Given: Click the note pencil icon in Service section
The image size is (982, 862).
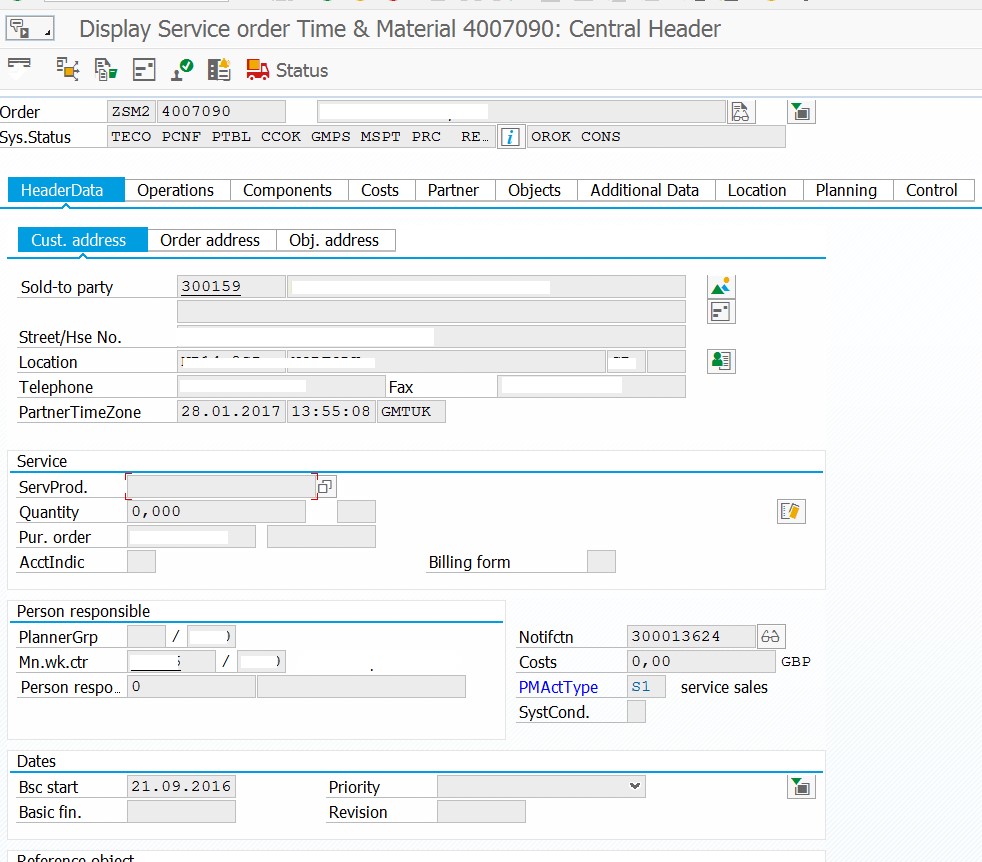Looking at the screenshot, I should [x=791, y=512].
